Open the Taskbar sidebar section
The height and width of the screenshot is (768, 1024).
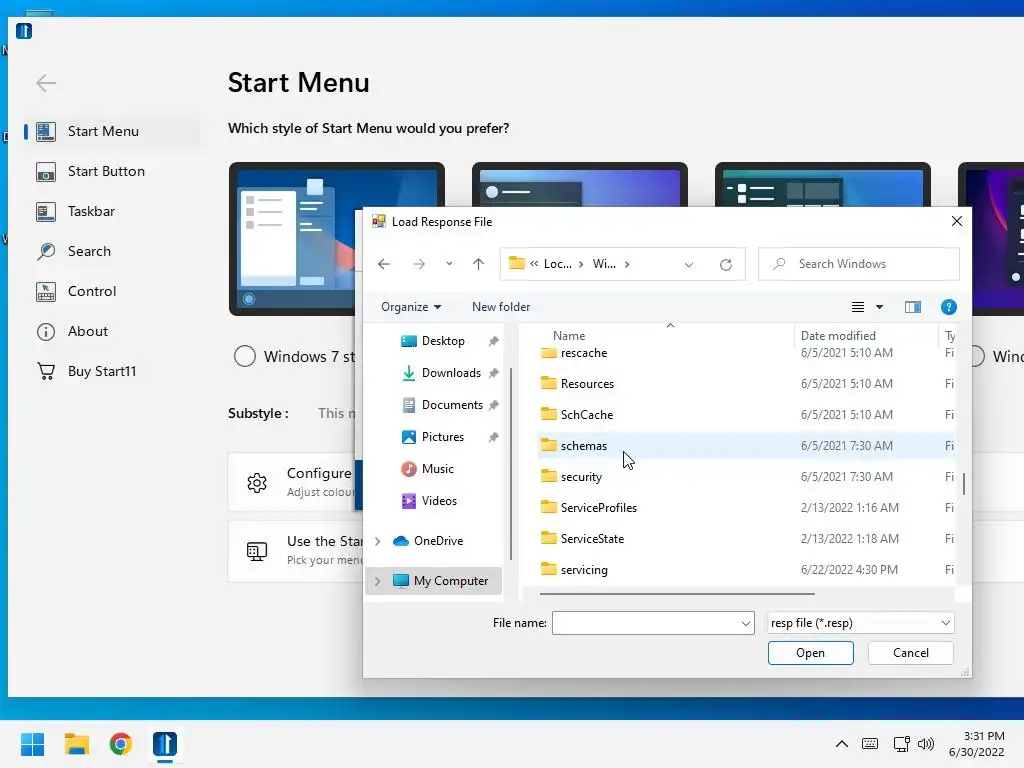(111, 211)
